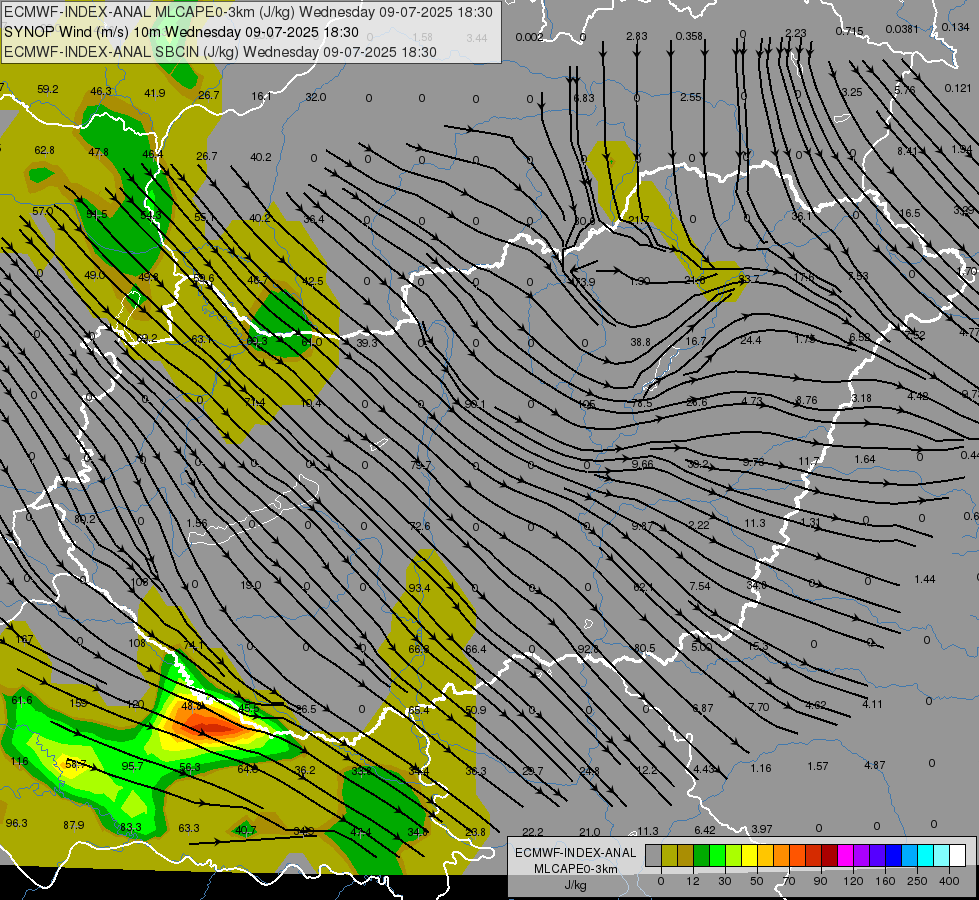979x900 pixels.
Task: Select the grid value 1.64
Action: (x=865, y=458)
